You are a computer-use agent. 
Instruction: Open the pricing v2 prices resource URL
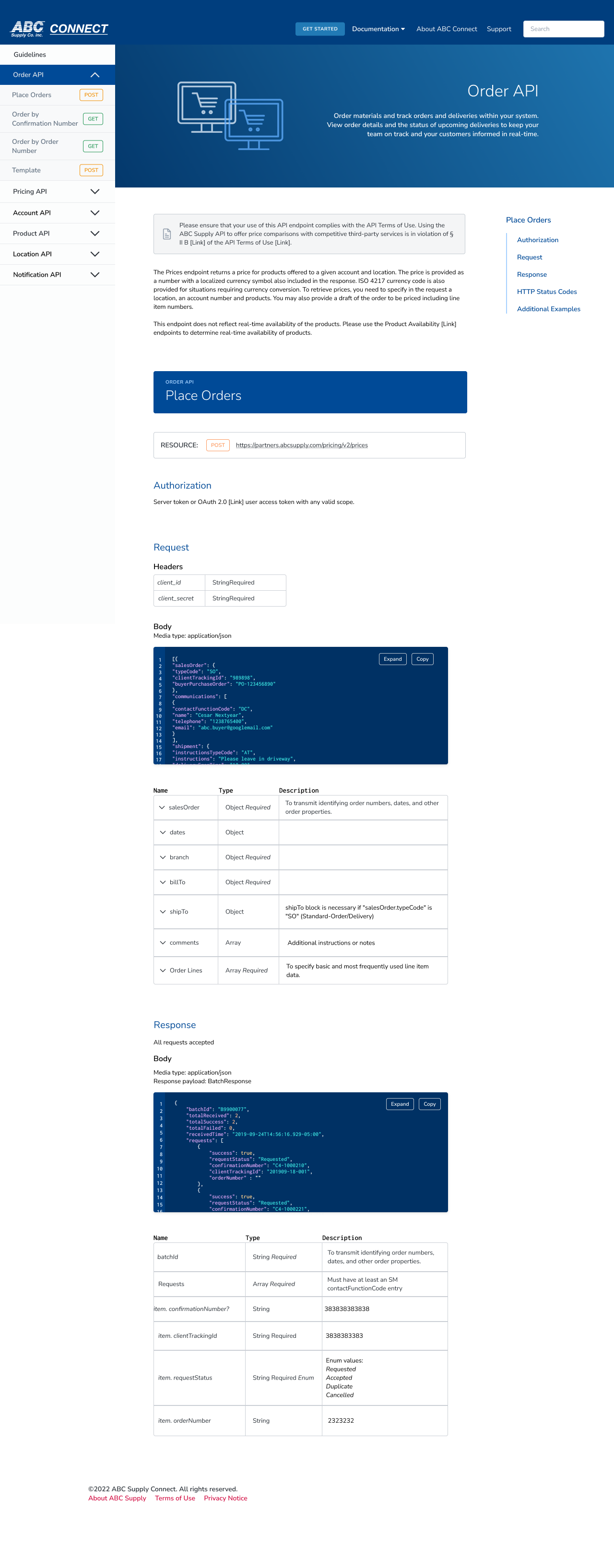302,445
